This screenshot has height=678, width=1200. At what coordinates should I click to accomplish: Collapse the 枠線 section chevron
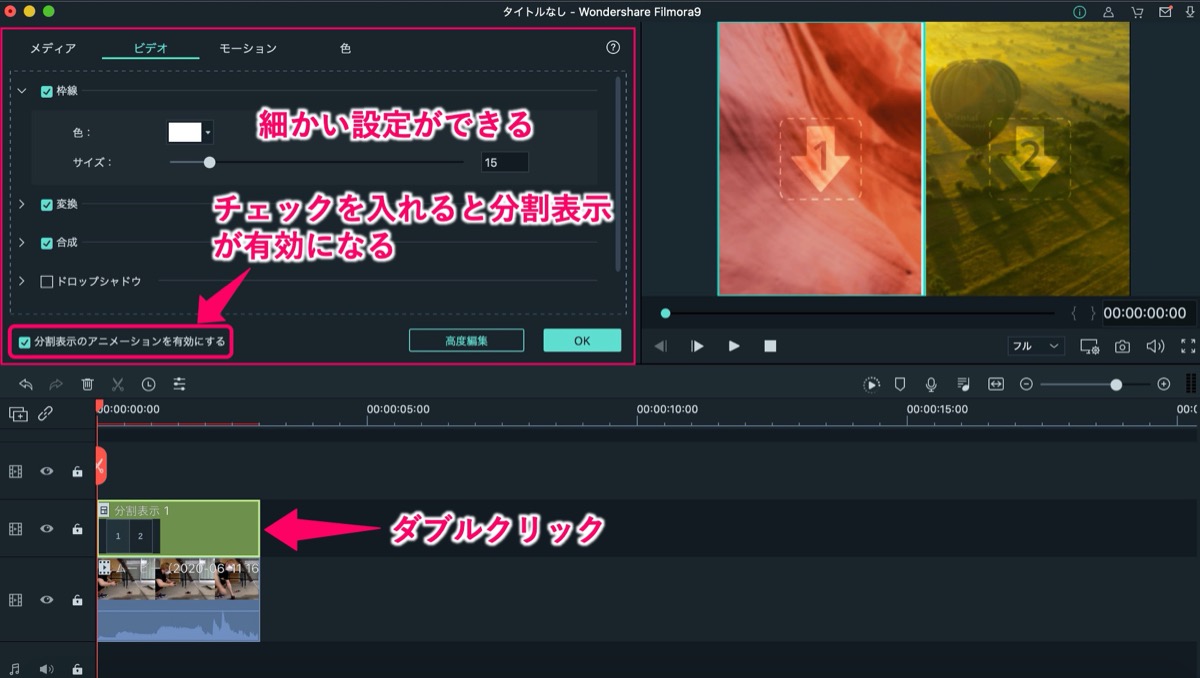pos(22,91)
